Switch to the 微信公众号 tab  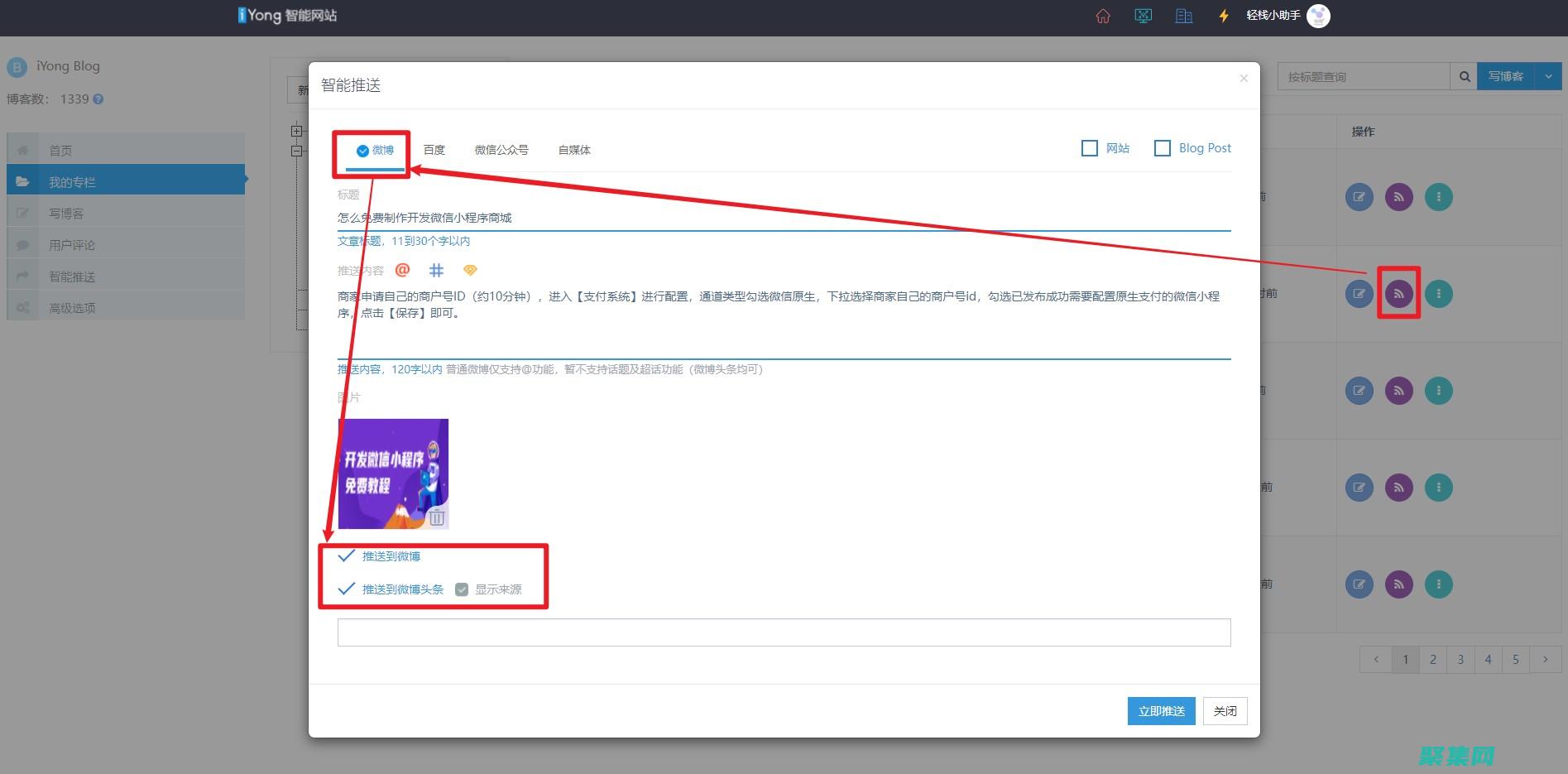pyautogui.click(x=501, y=150)
